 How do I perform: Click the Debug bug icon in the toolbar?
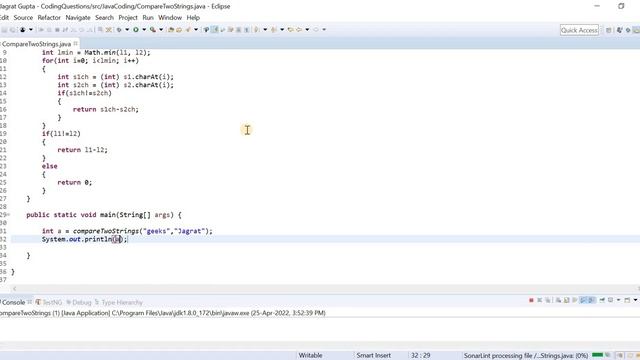pyautogui.click(x=118, y=30)
